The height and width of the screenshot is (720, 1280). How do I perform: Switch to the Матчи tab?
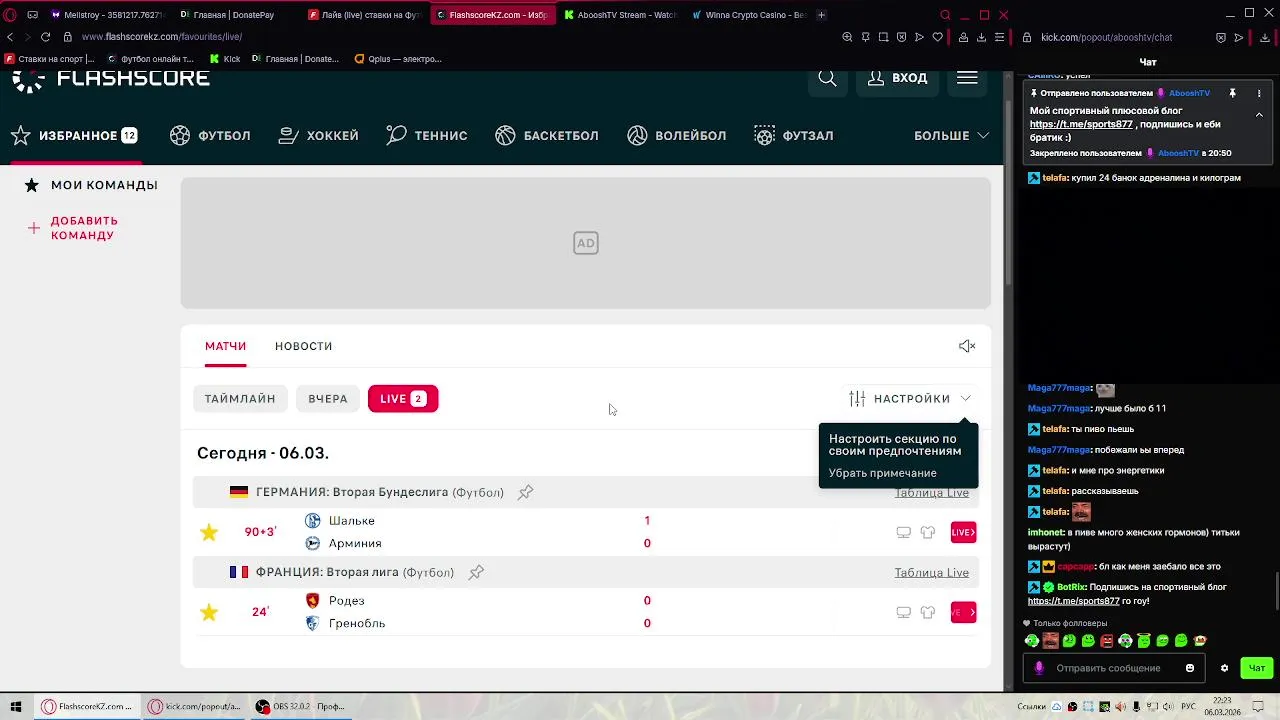tap(225, 346)
